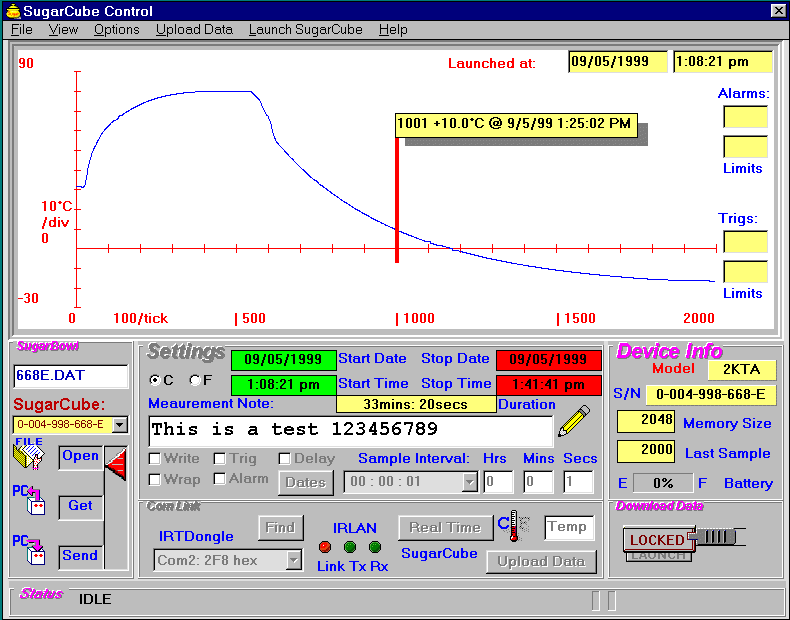
Task: Click the red Stop Date 09/05/1999 field
Action: click(549, 360)
